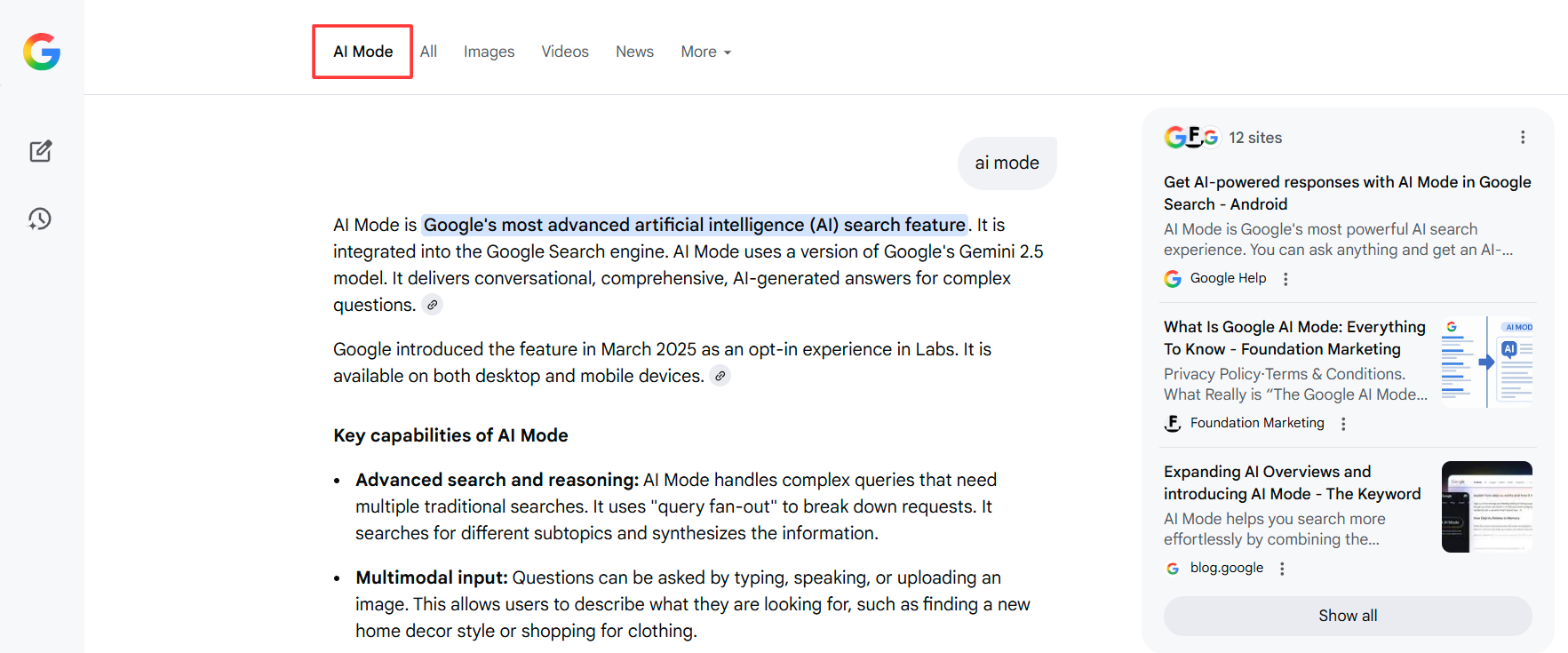
Task: Click the stacked favicons next to 12 sites
Action: [x=1193, y=137]
